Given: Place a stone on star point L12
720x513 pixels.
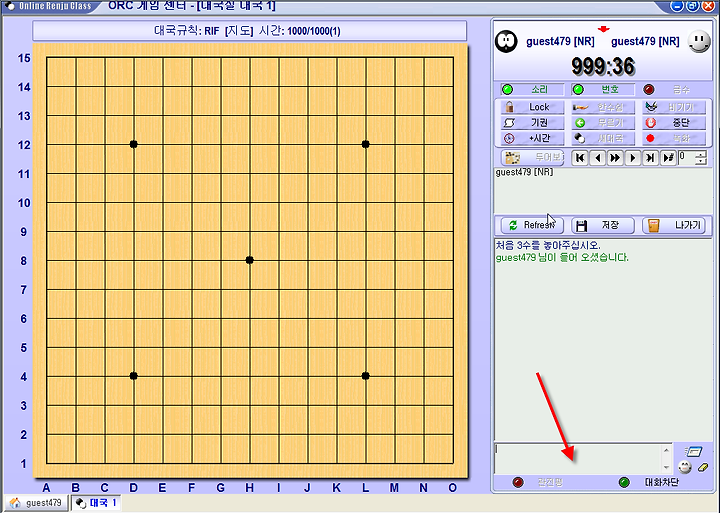Looking at the screenshot, I should (366, 144).
